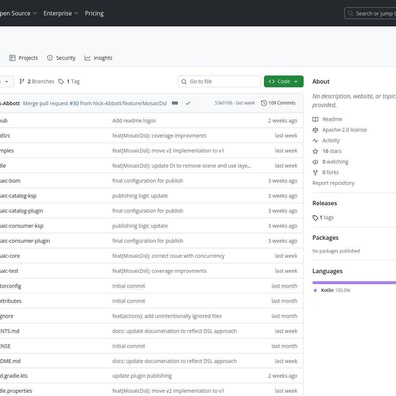This screenshot has width=396, height=396.
Task: Open commit 'add unintentionally ignored files'
Action: [167, 316]
